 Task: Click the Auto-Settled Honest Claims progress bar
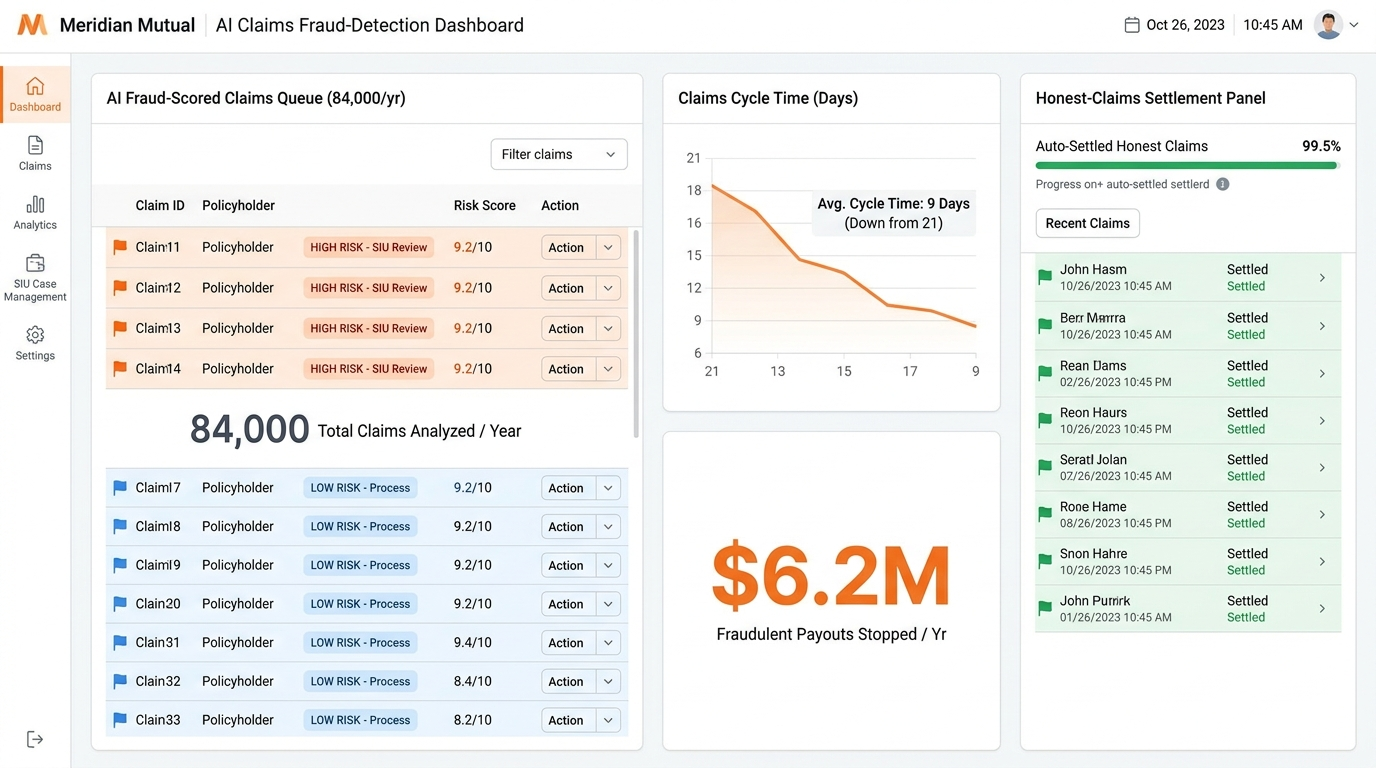click(1188, 166)
